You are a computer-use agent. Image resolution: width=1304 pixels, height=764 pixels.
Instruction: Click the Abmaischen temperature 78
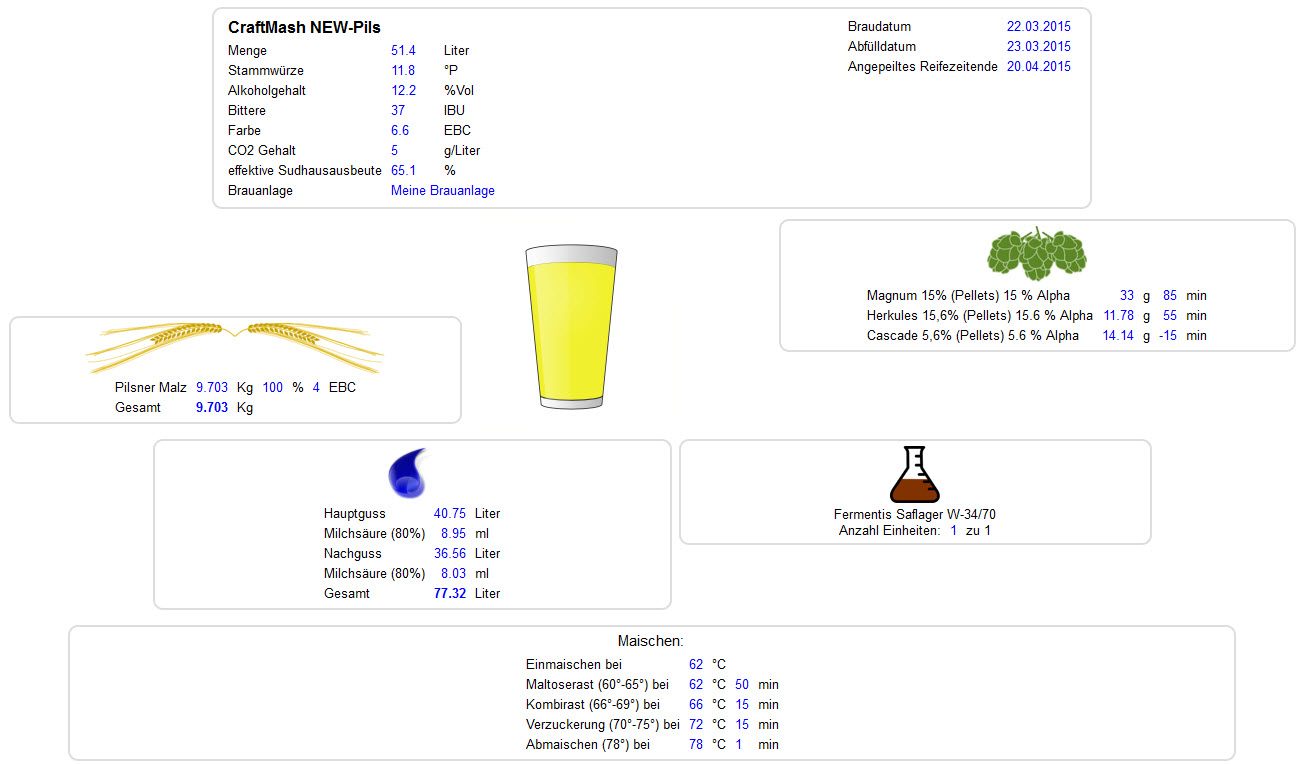[696, 745]
